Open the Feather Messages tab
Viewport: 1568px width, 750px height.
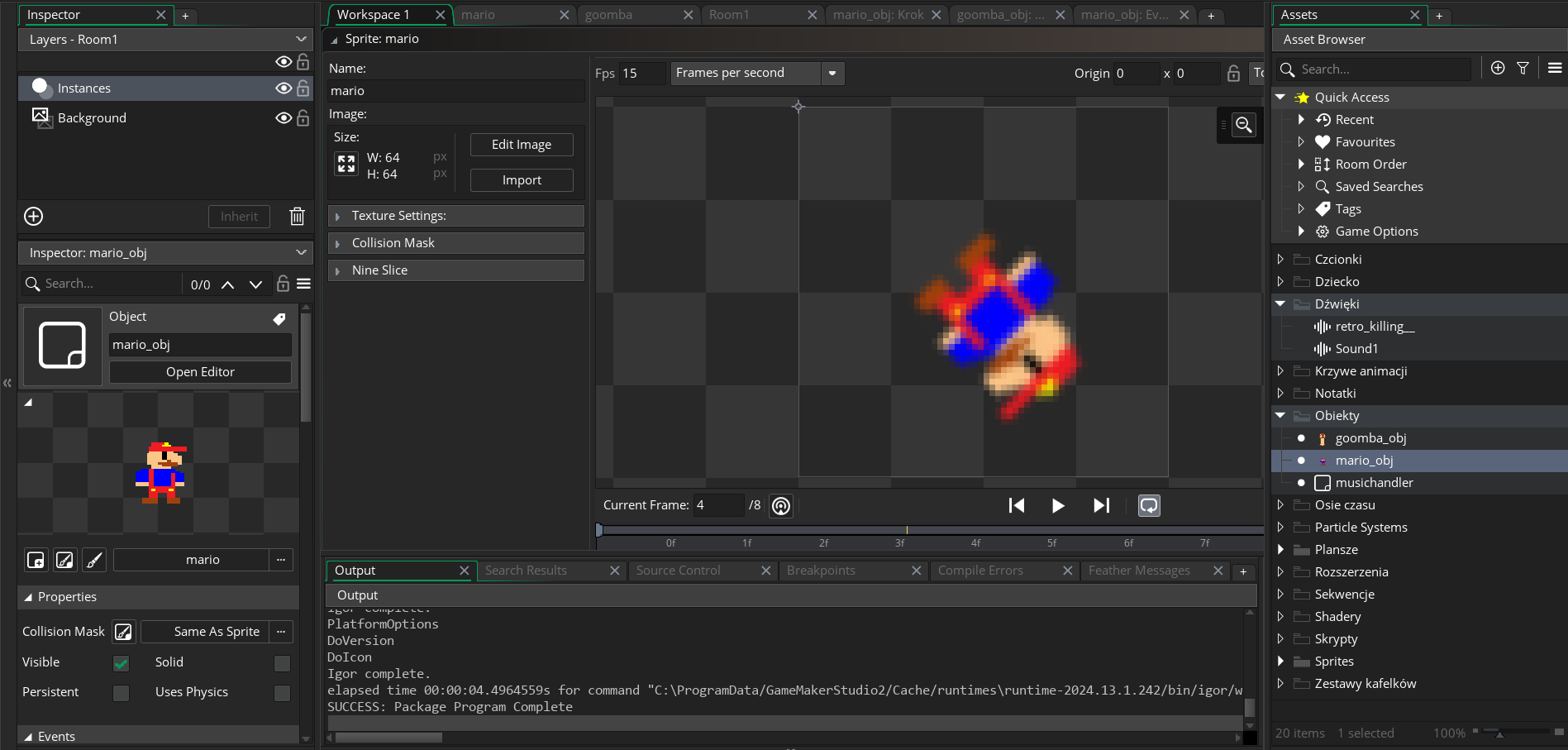(x=1155, y=571)
